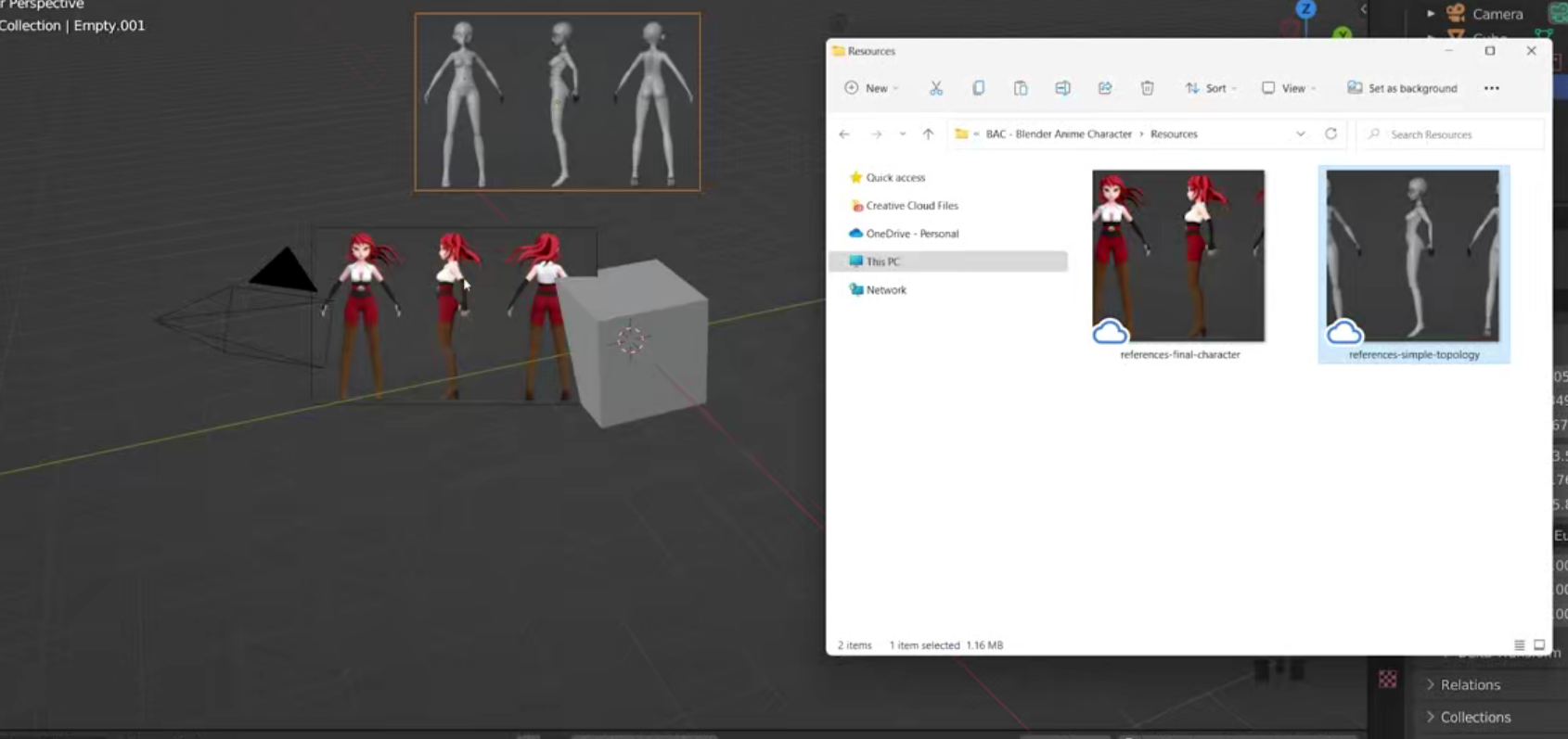Expand the Collections panel
1568x739 pixels.
click(x=1475, y=717)
